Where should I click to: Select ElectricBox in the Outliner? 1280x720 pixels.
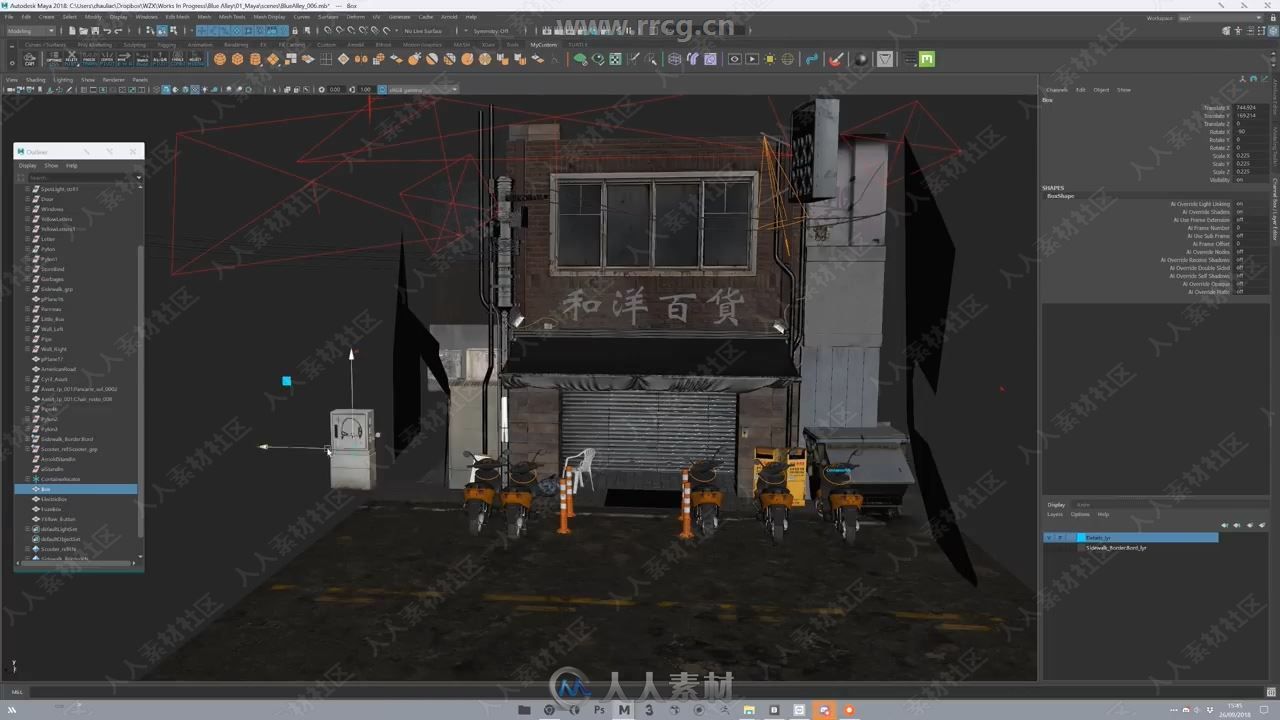pyautogui.click(x=55, y=499)
